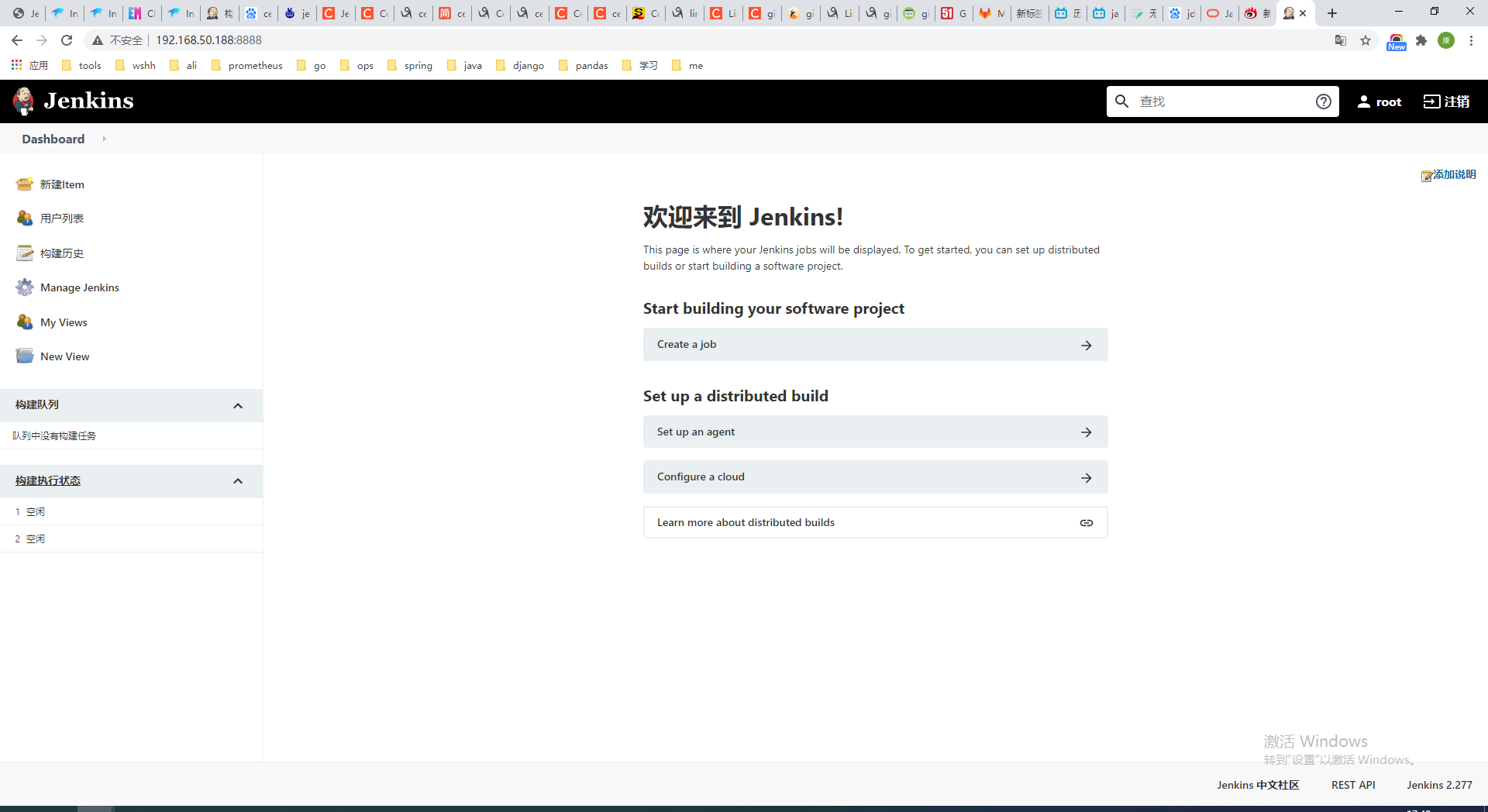Click the search magnifier icon
Image resolution: width=1488 pixels, height=812 pixels.
point(1121,101)
